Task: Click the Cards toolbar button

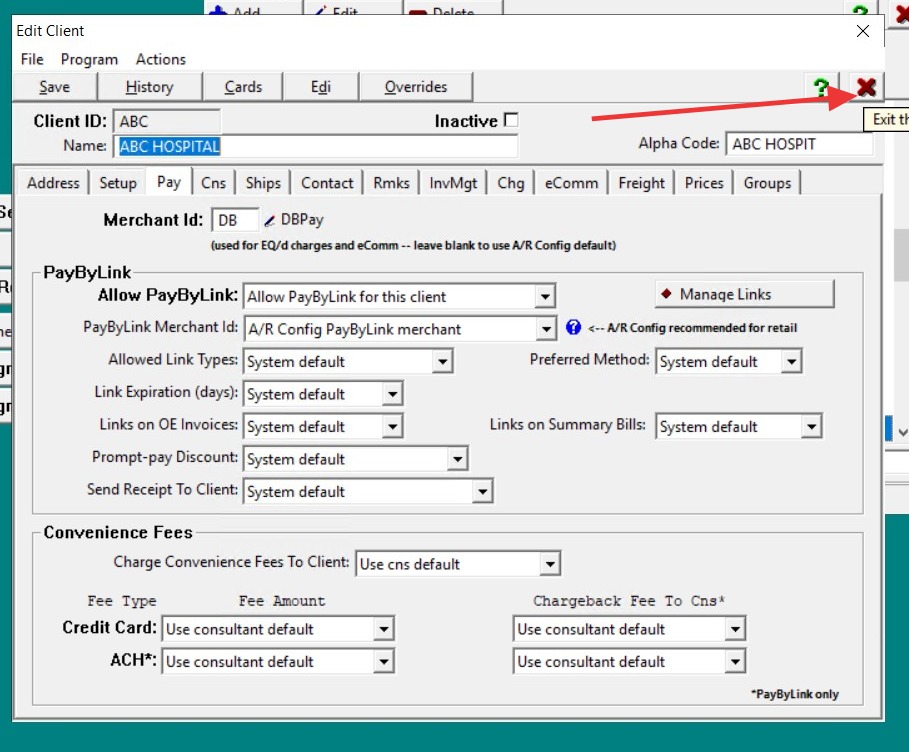Action: (243, 87)
